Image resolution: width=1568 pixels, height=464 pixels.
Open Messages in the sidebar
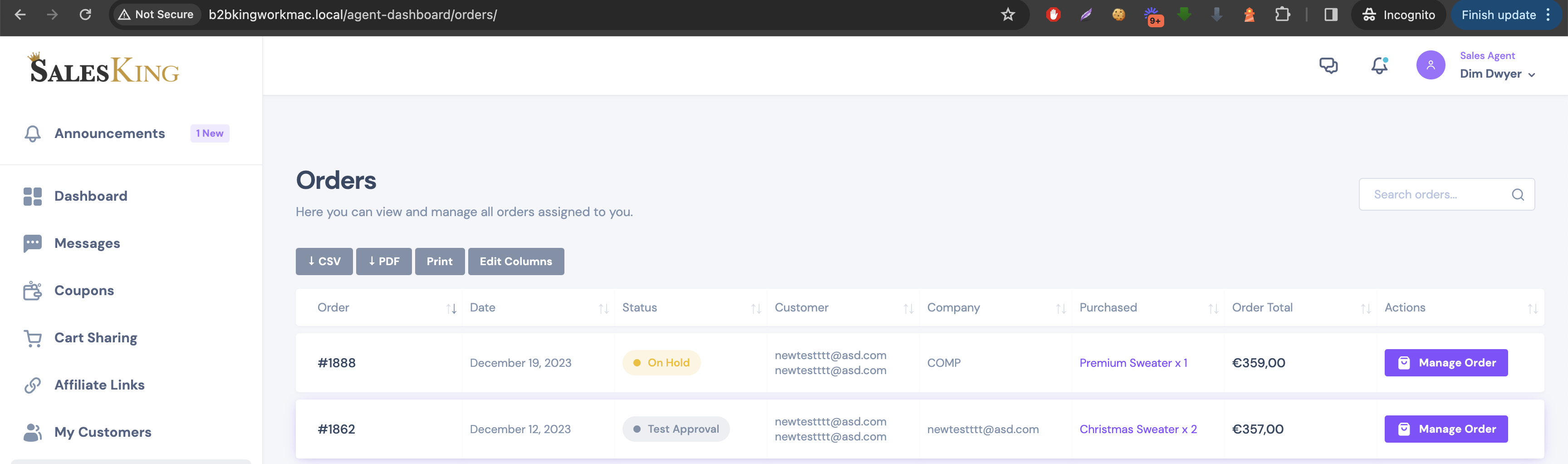click(72, 243)
